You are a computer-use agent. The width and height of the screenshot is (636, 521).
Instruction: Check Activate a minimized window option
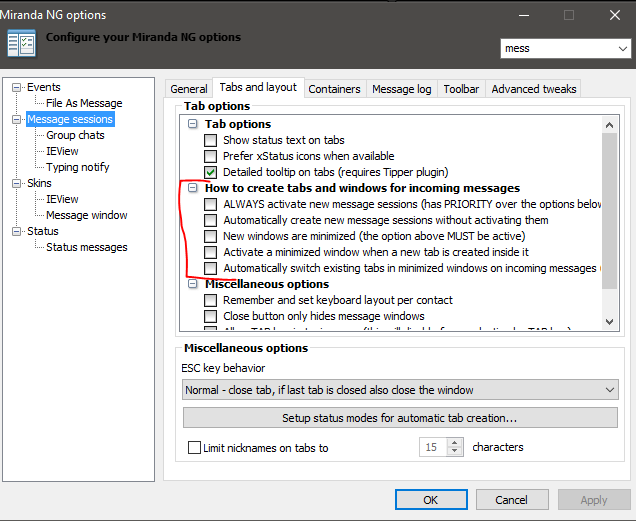point(210,252)
